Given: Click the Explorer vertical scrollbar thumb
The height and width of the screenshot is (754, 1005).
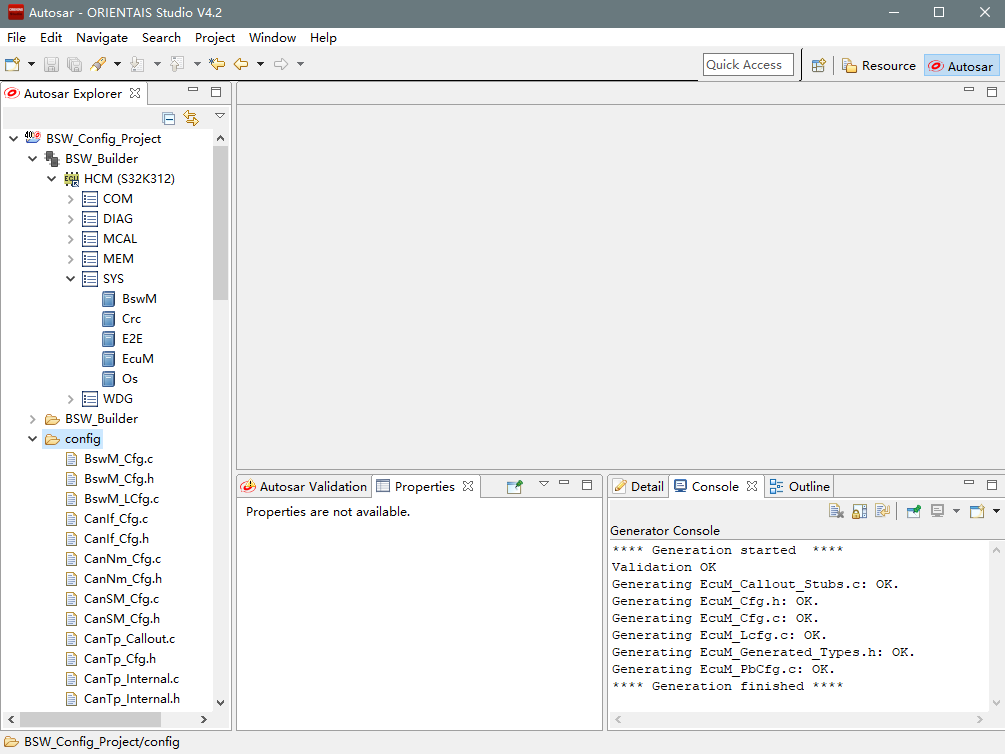Looking at the screenshot, I should [221, 222].
